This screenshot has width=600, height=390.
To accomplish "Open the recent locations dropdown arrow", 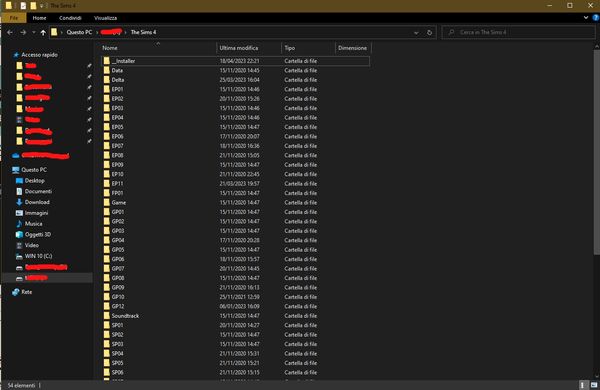I will (33, 33).
